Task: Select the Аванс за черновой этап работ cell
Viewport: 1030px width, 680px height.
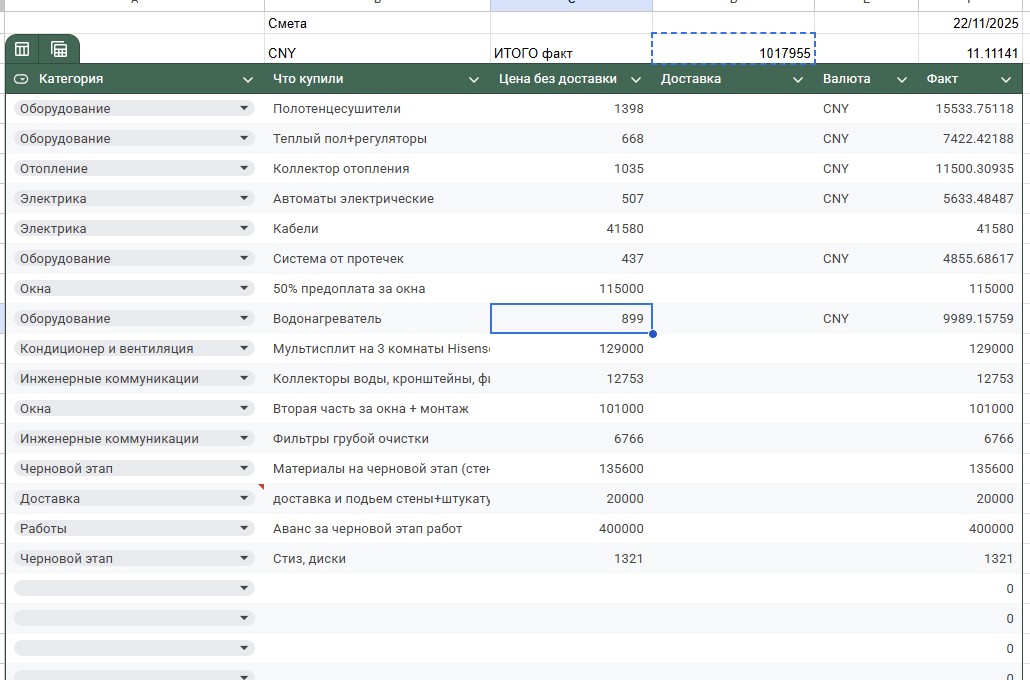Action: 378,528
